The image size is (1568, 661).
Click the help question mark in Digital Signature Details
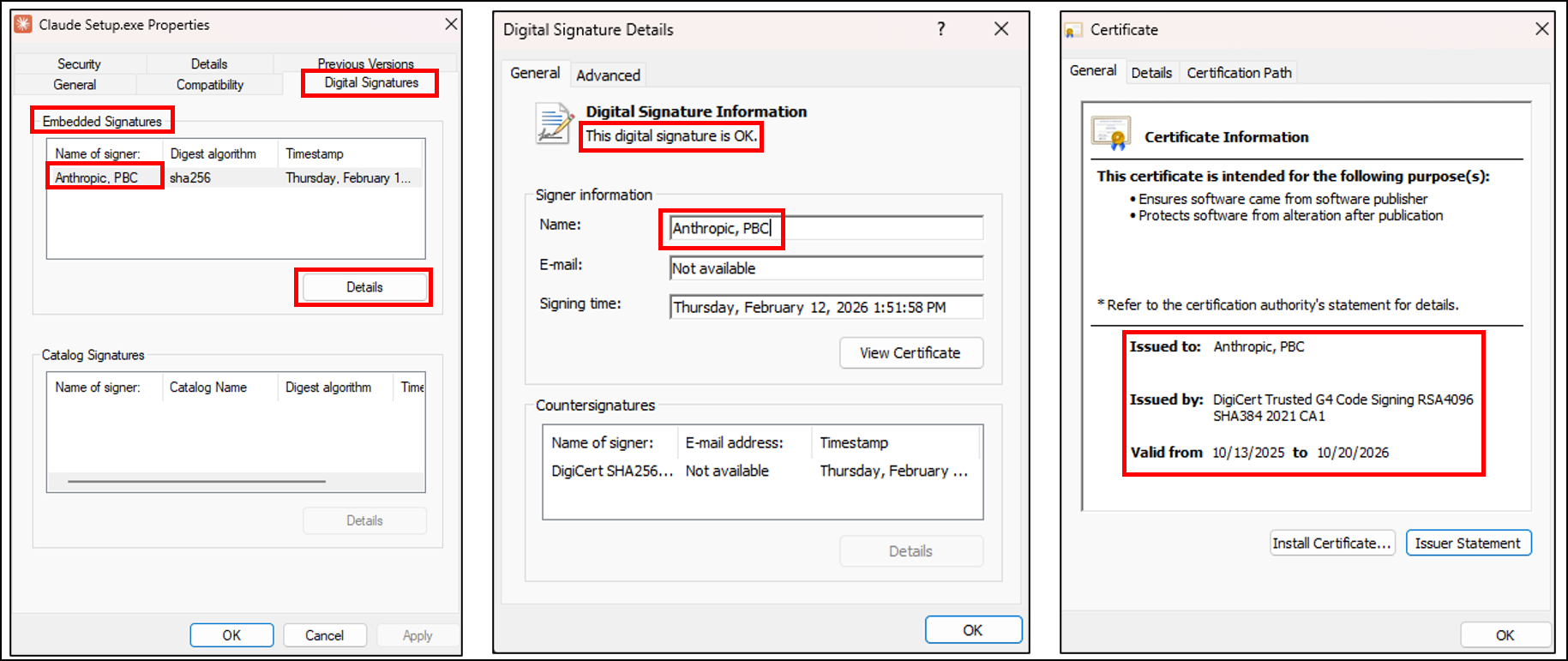941,29
